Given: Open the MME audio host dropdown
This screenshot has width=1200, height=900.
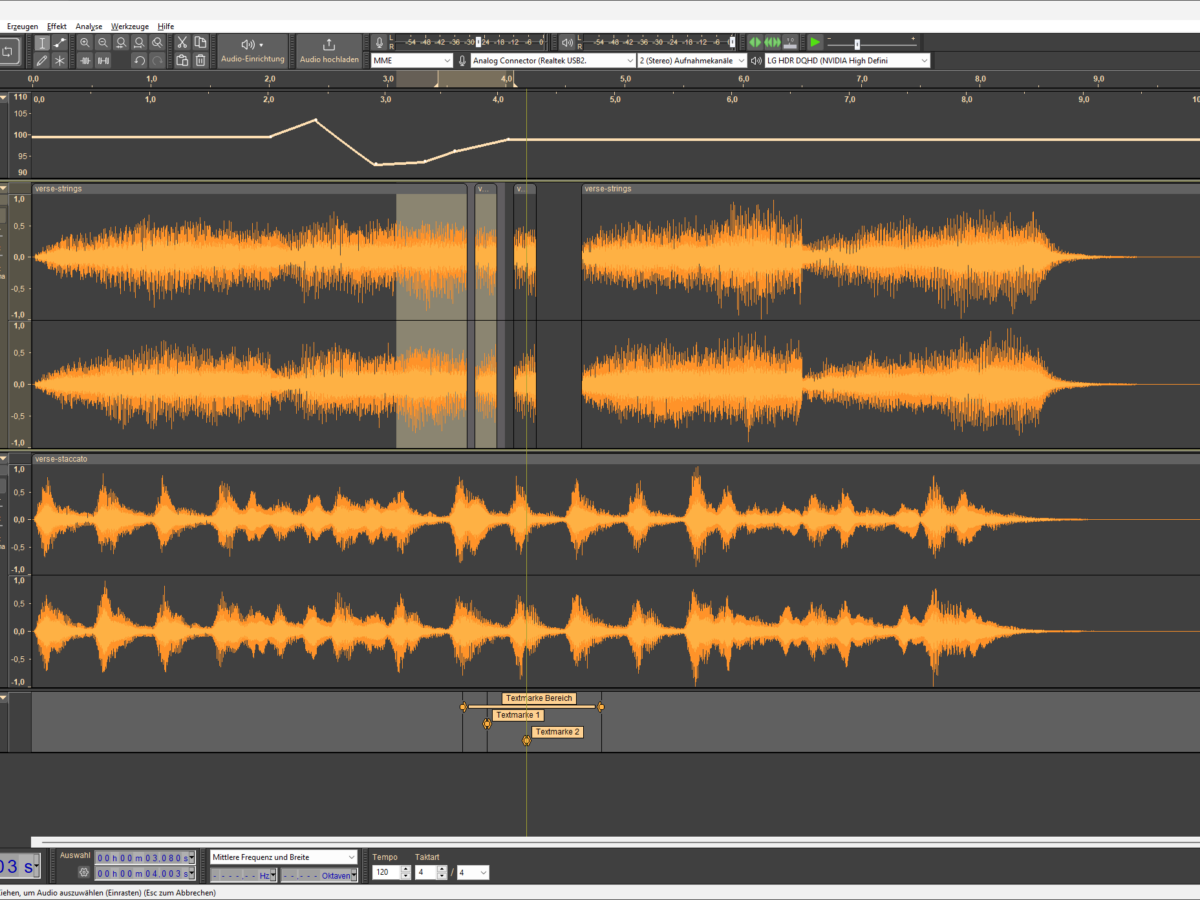Looking at the screenshot, I should tap(412, 61).
